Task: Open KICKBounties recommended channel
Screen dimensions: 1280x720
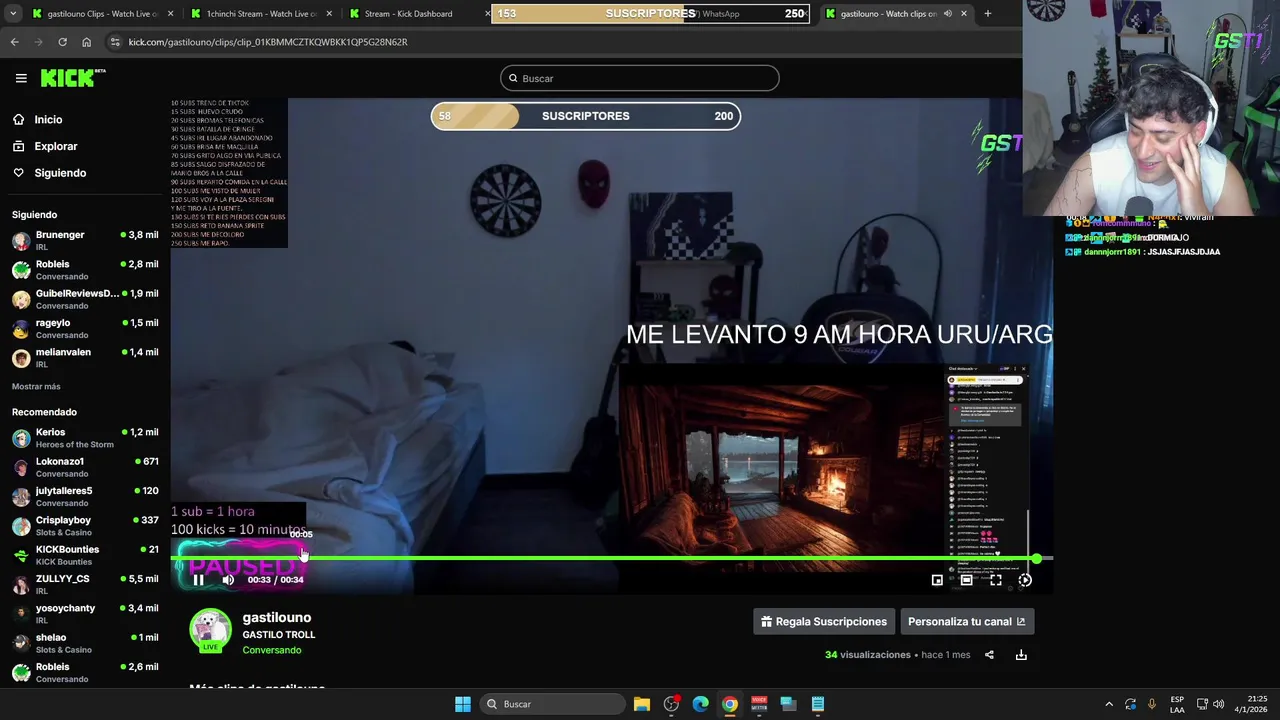Action: [x=85, y=555]
